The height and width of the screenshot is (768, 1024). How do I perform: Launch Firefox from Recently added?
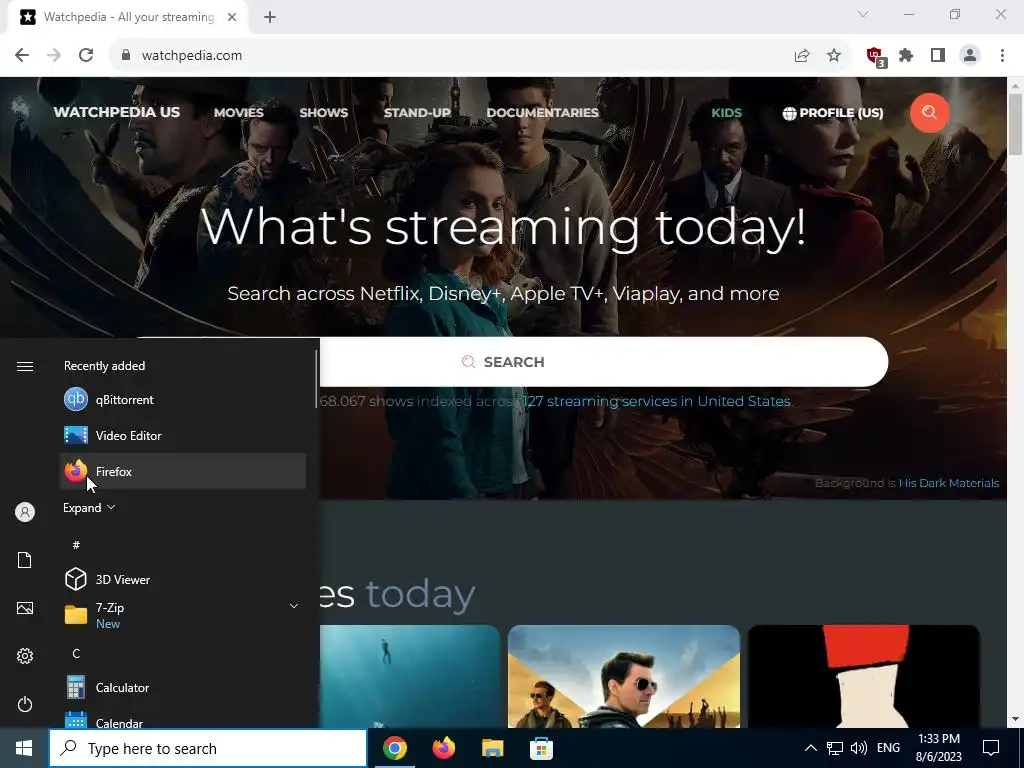click(183, 472)
